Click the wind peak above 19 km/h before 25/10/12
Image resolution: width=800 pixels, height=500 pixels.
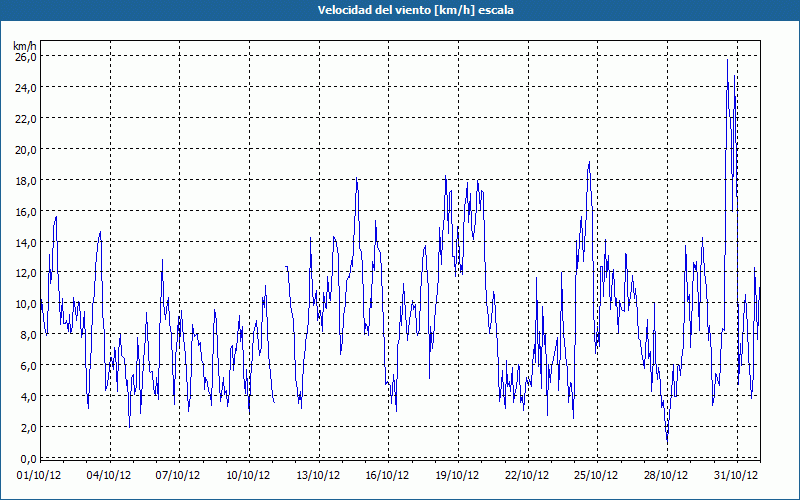coord(589,162)
